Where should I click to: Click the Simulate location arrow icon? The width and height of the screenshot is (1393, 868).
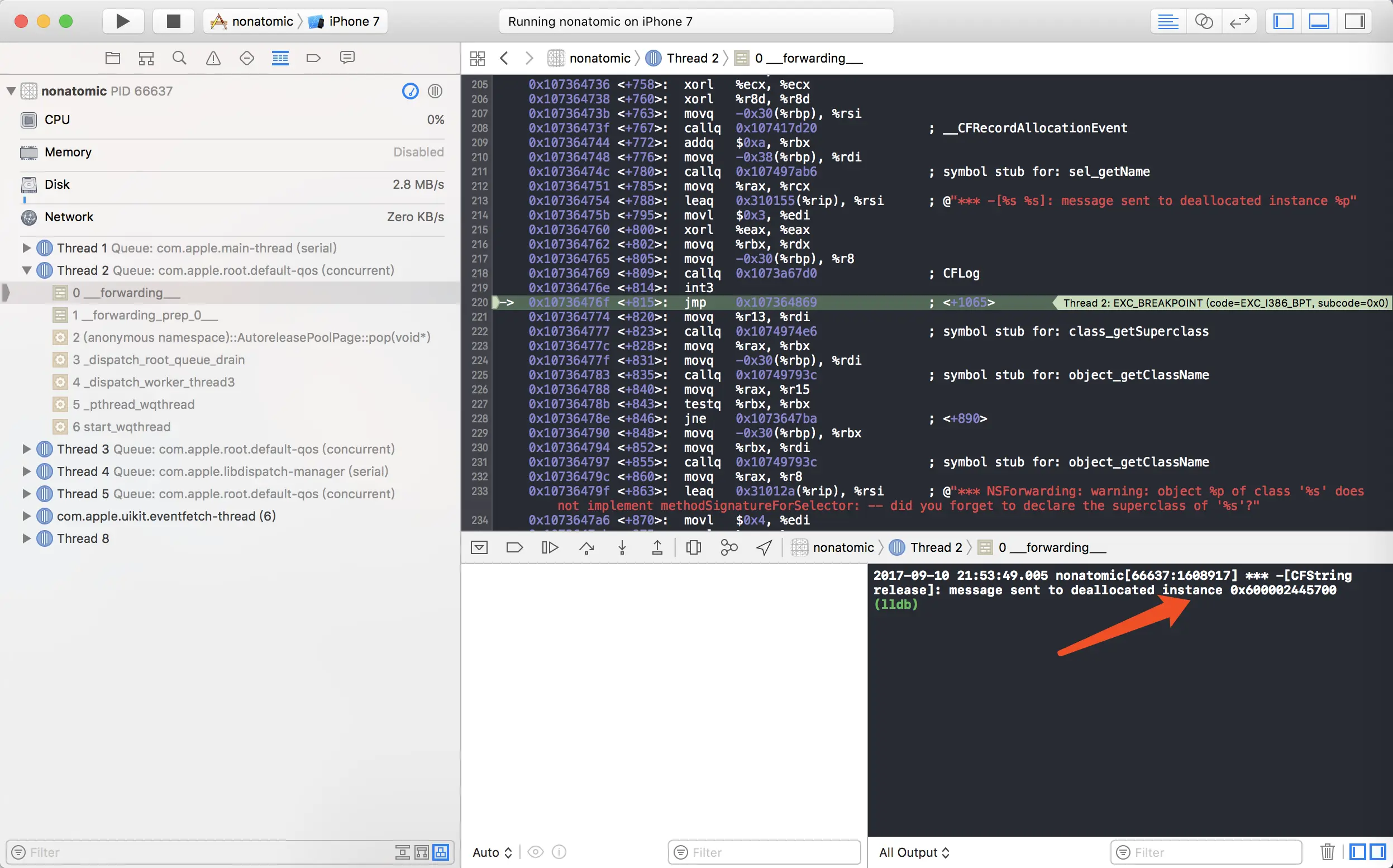coord(764,547)
